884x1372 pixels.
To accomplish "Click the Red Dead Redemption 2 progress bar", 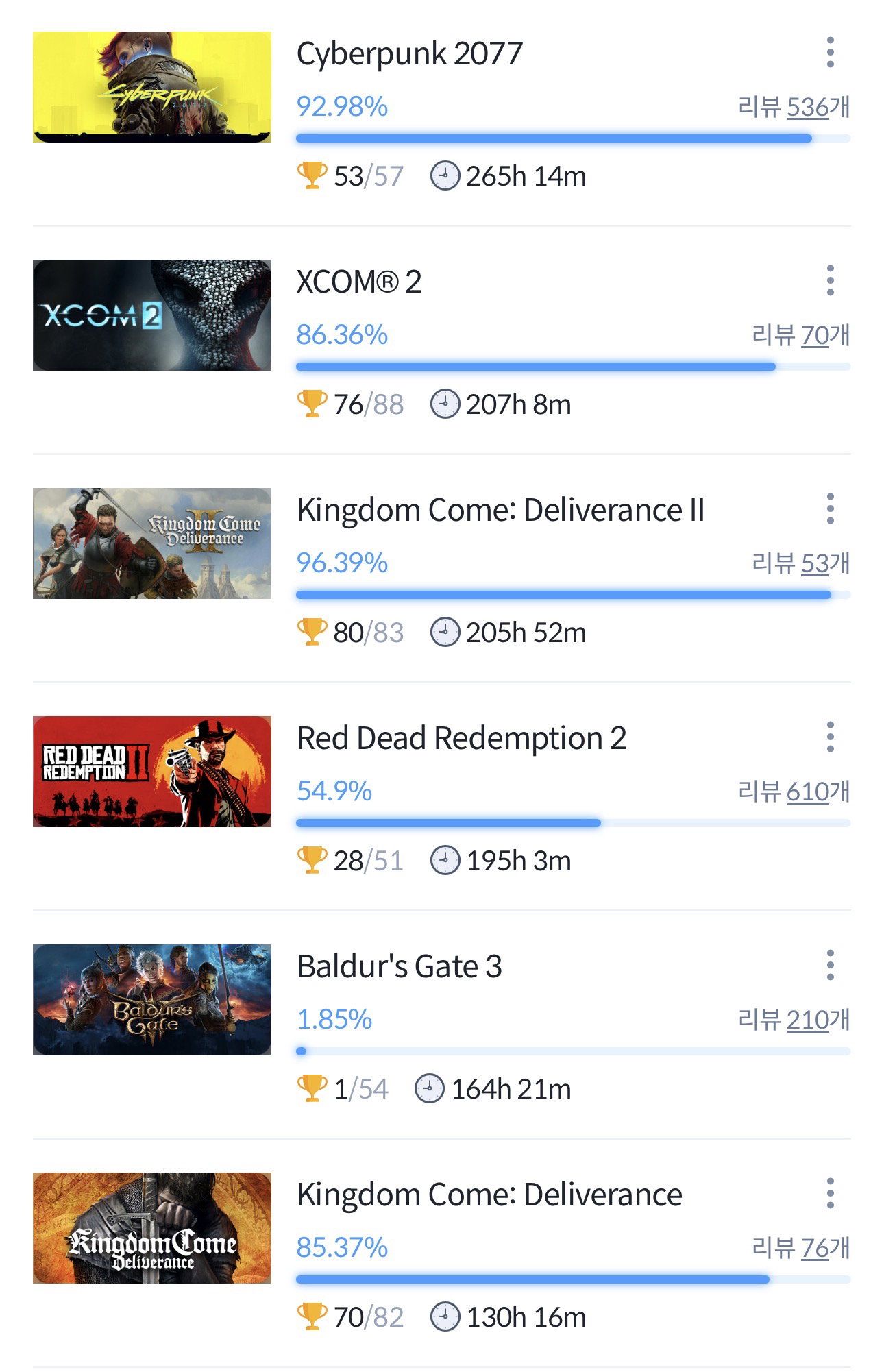I will click(573, 823).
